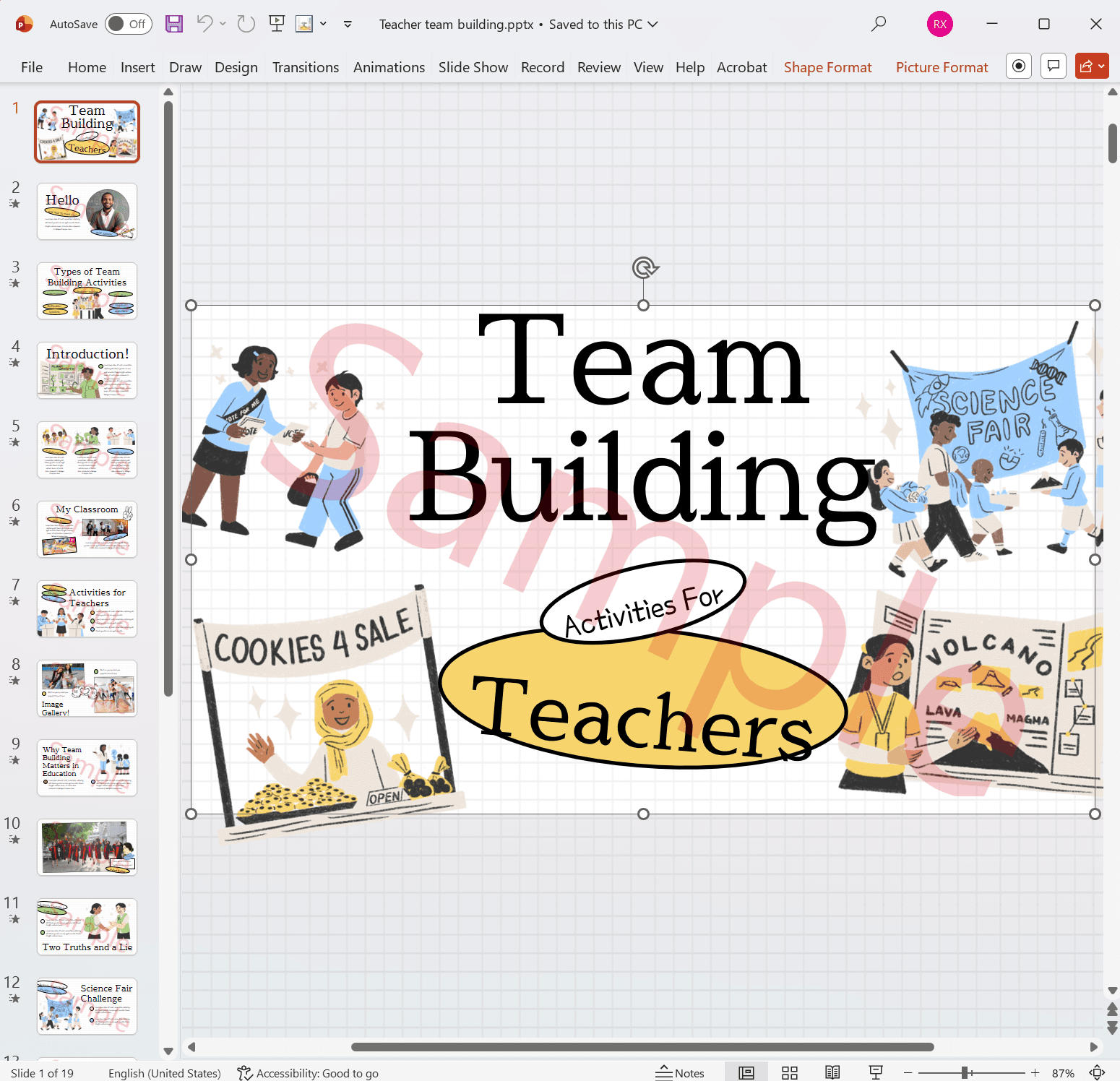The image size is (1120, 1081).
Task: Open the Comments pane icon
Action: pyautogui.click(x=1053, y=66)
